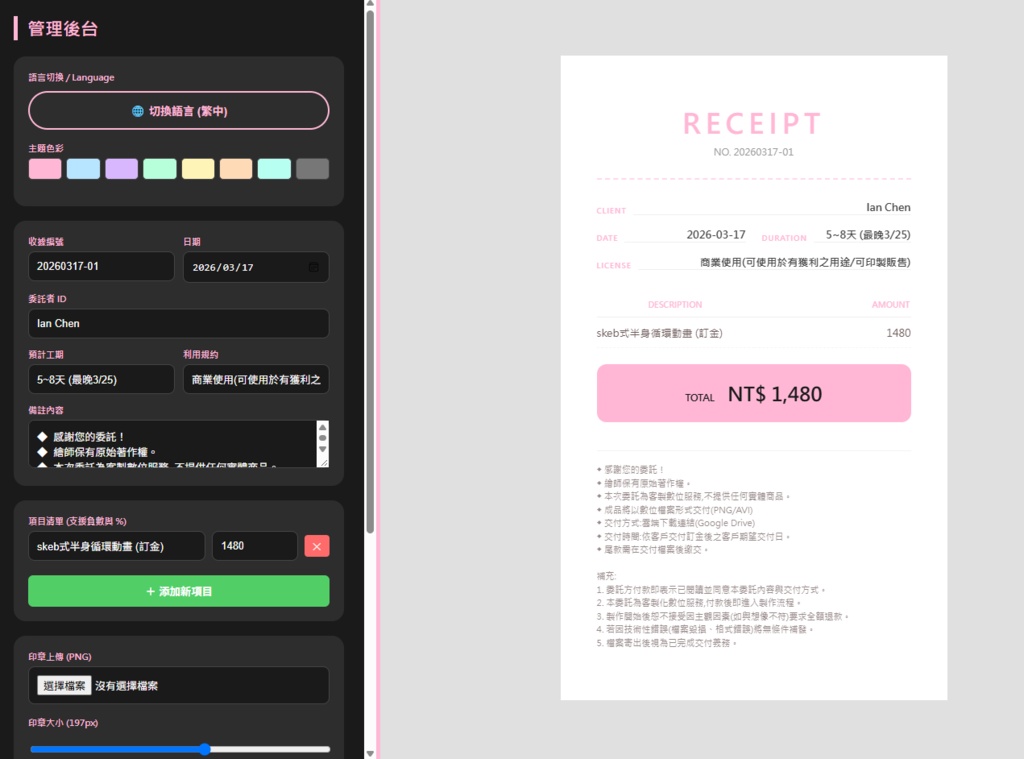Select the pink theme color swatch
This screenshot has height=759, width=1024.
point(45,169)
